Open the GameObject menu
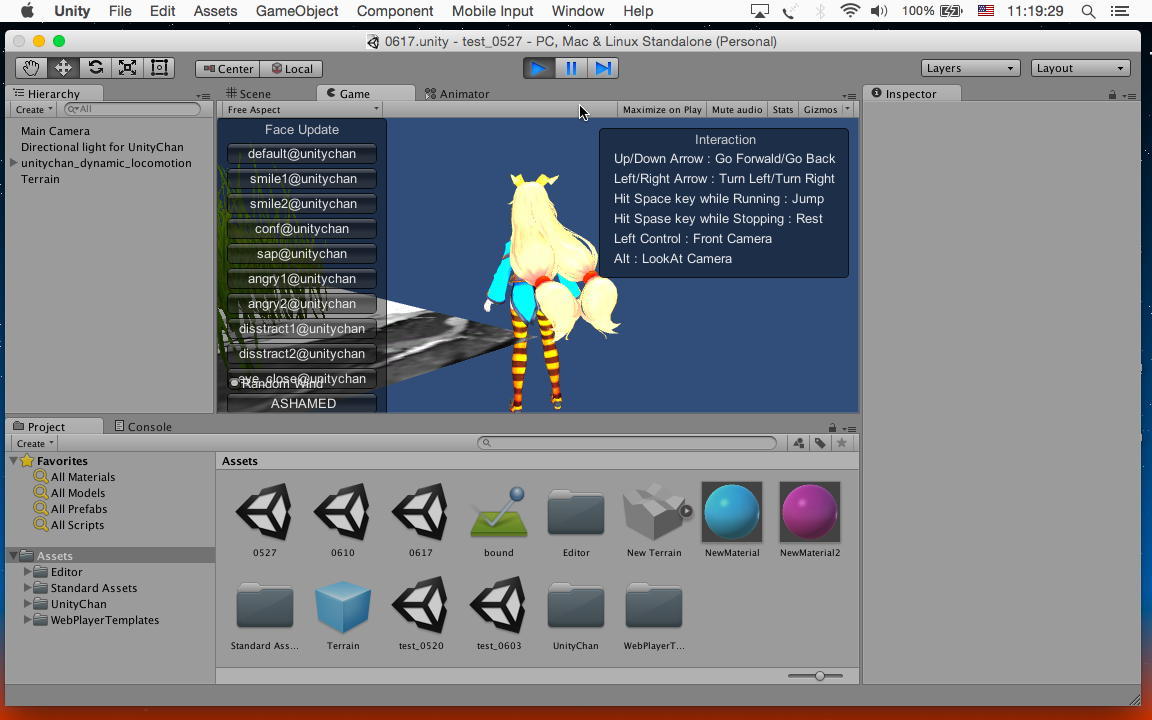Image resolution: width=1152 pixels, height=720 pixels. (x=297, y=11)
